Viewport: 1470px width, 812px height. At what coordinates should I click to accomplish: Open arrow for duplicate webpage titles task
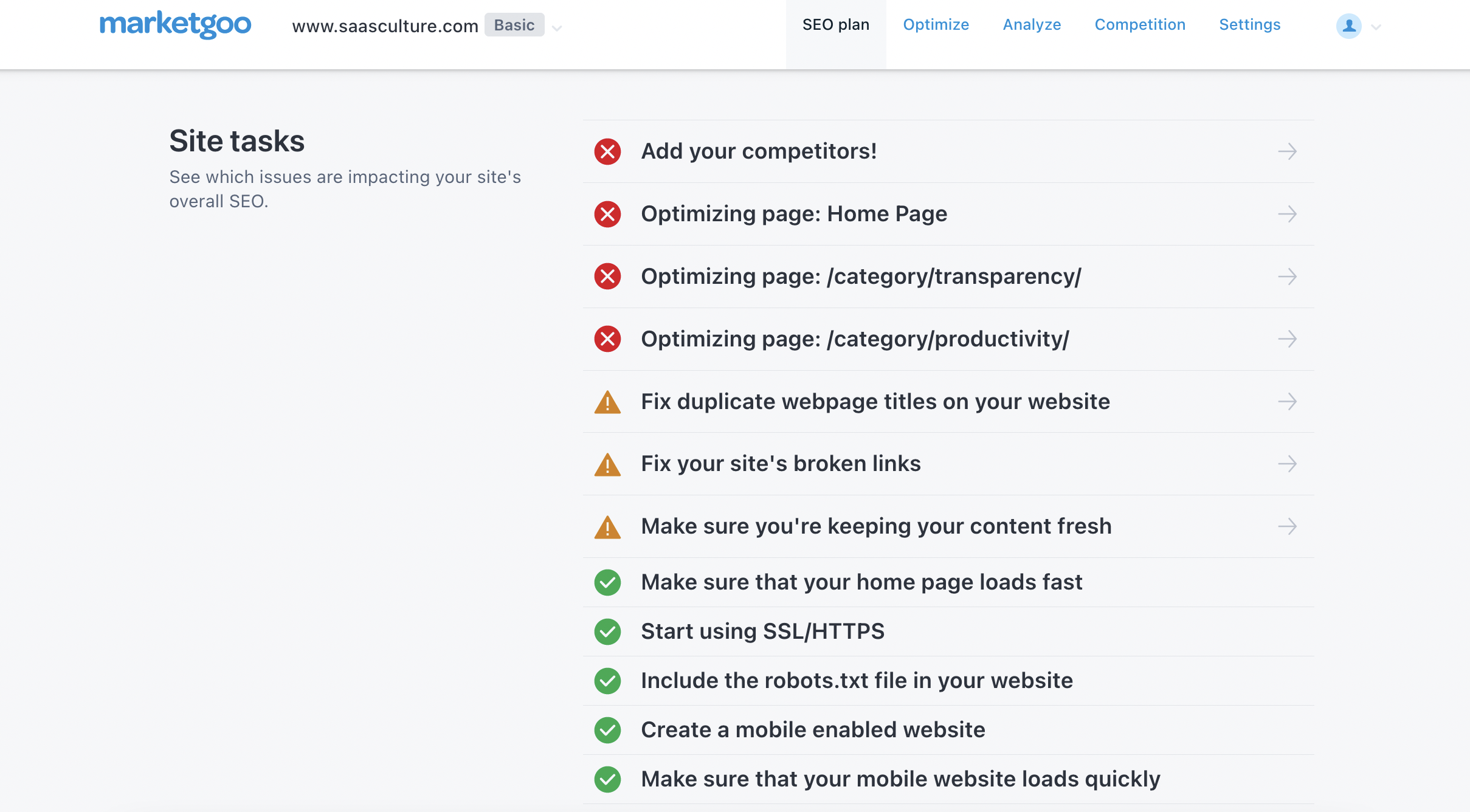point(1288,402)
